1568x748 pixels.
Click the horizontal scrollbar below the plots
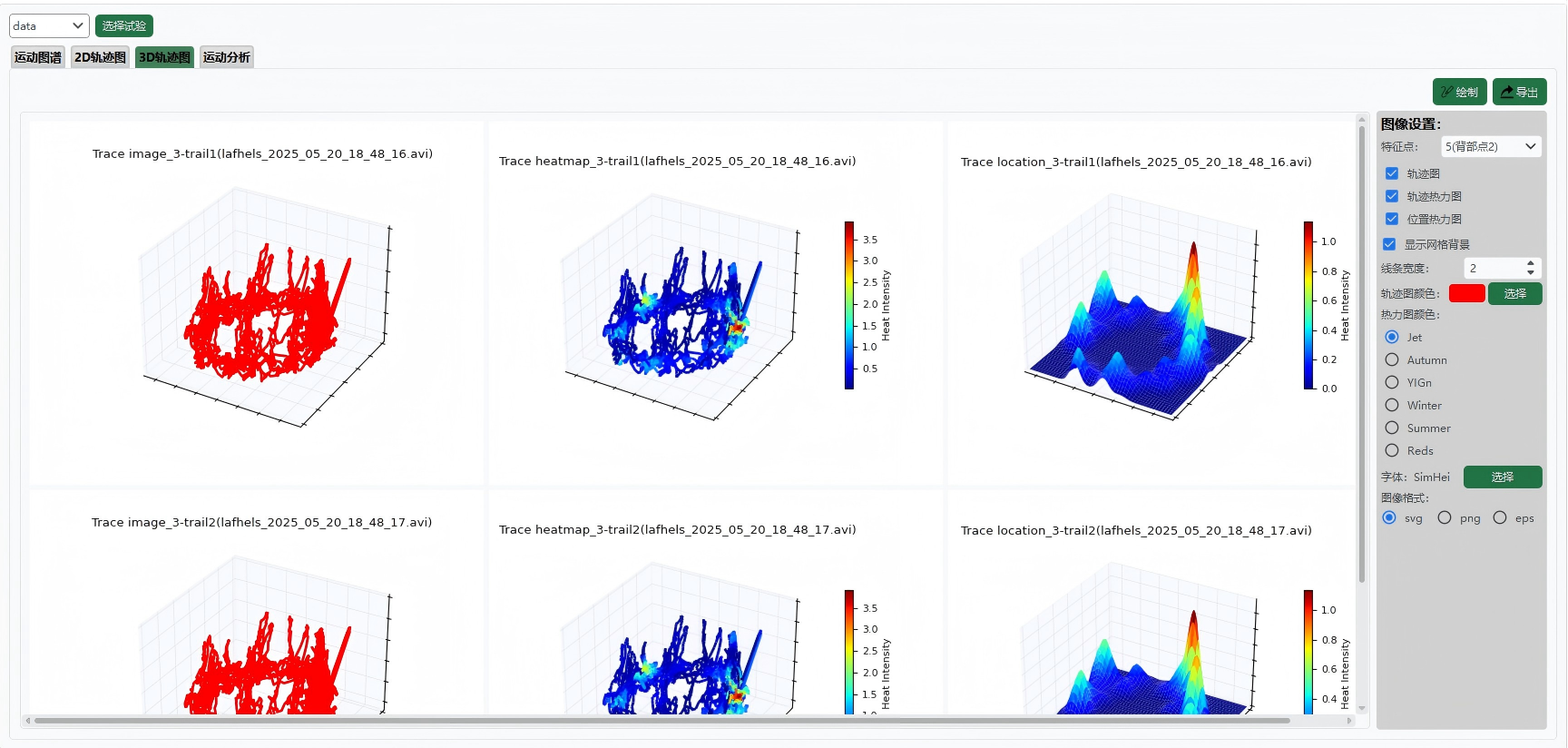(x=662, y=721)
